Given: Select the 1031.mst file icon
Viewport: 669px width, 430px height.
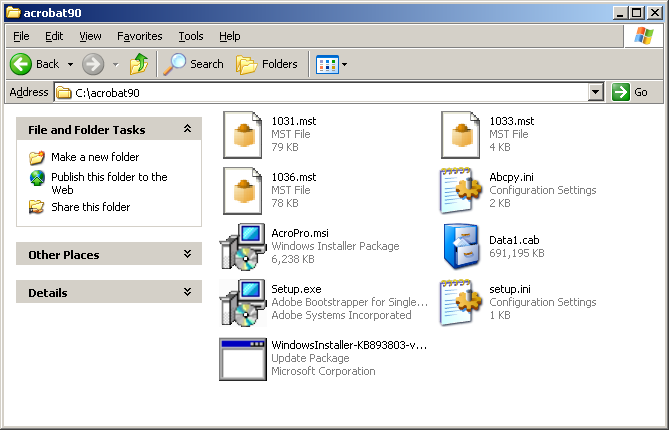Looking at the screenshot, I should (242, 135).
